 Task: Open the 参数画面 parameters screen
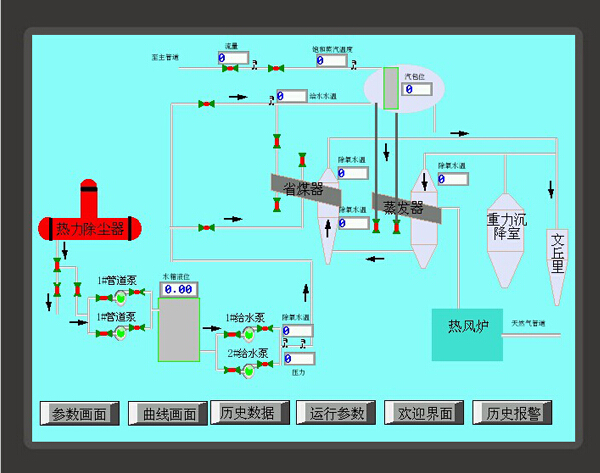[x=79, y=413]
